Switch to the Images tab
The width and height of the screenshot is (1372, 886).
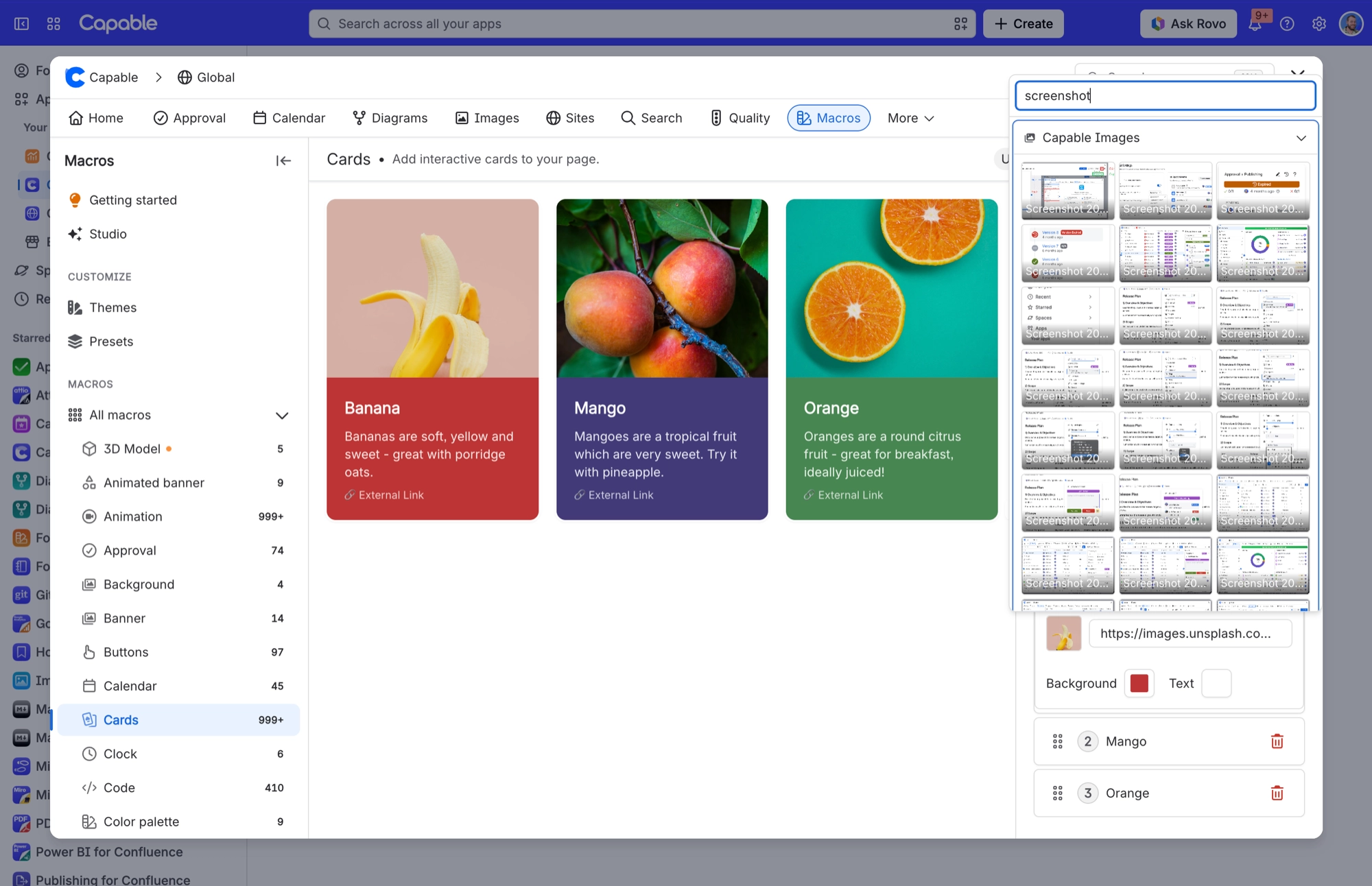click(487, 118)
